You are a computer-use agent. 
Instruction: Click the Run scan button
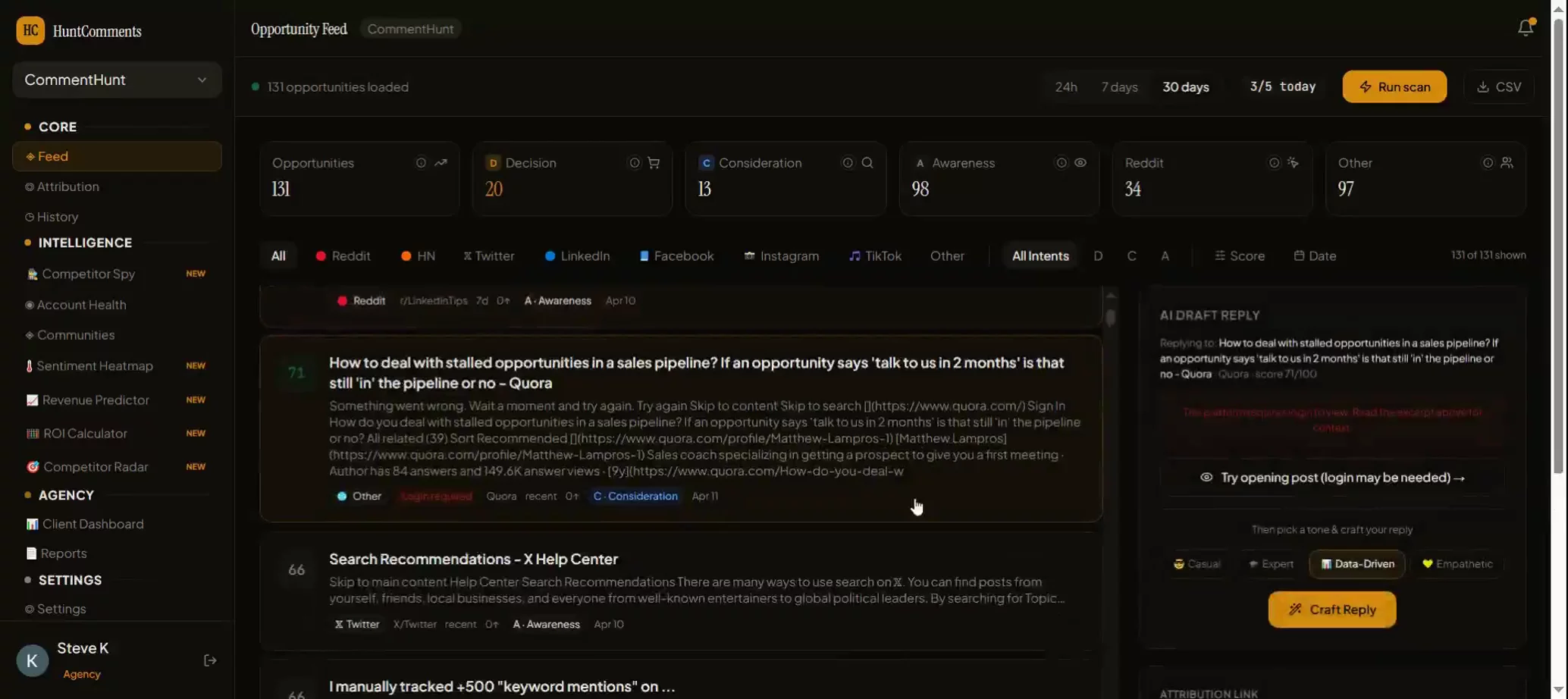pyautogui.click(x=1394, y=86)
